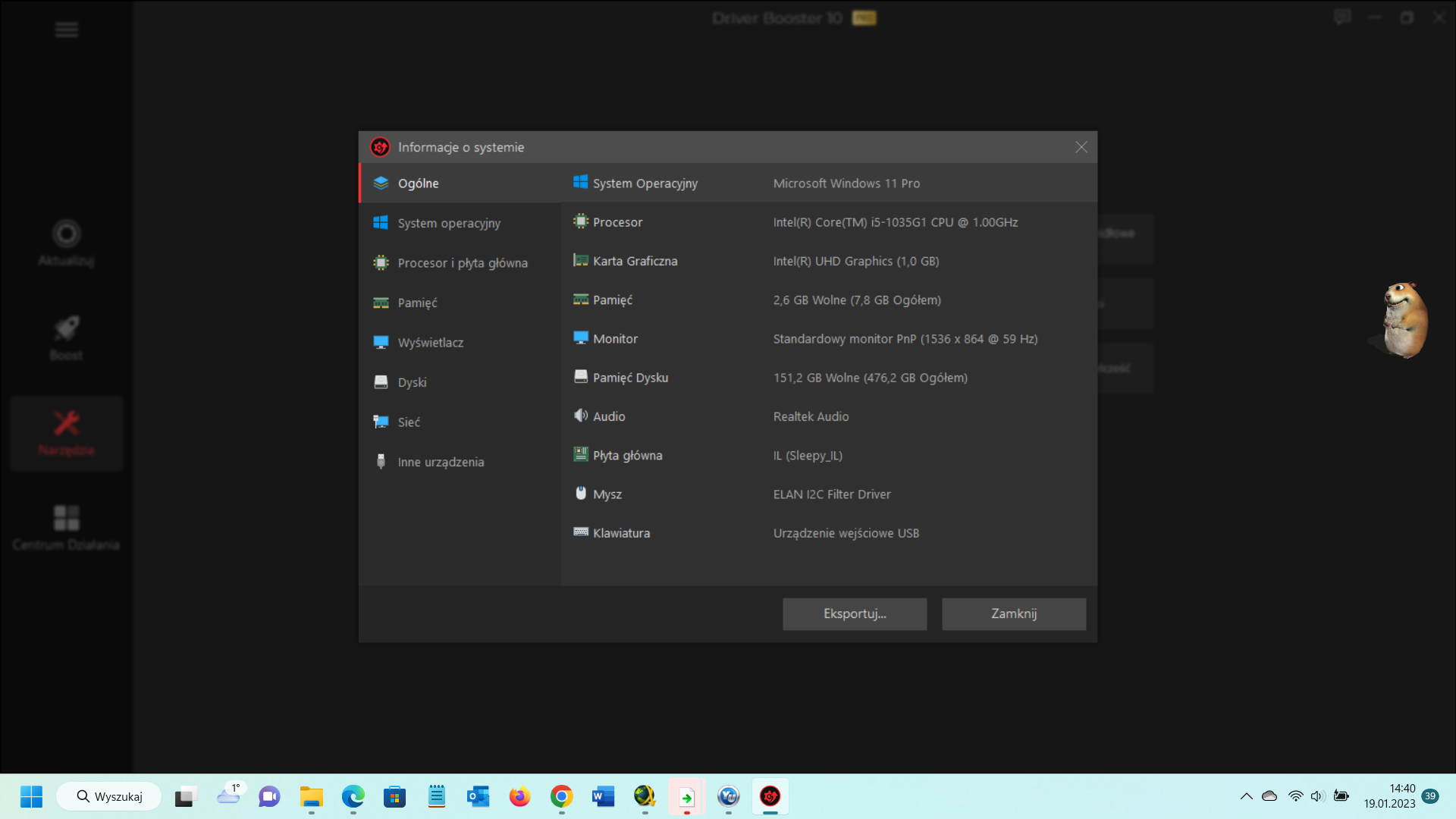Select Urządzenie wejściowe USB value
Image resolution: width=1456 pixels, height=819 pixels.
(x=846, y=533)
